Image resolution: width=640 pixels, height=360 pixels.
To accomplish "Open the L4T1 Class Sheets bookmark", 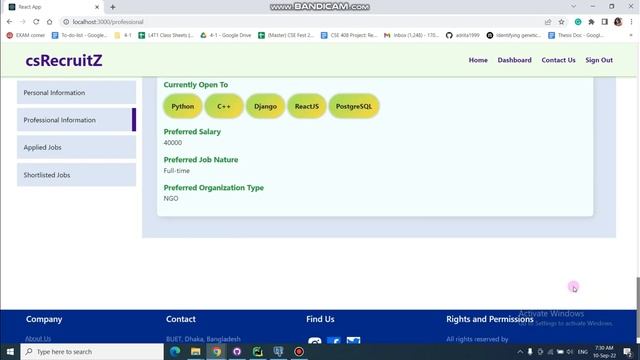I will (166, 36).
